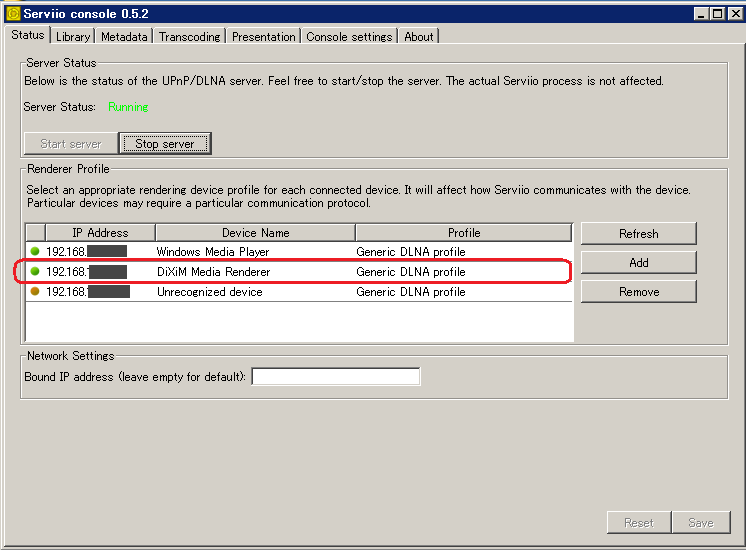Click green status dot for DiXiM Media Renderer

35,272
